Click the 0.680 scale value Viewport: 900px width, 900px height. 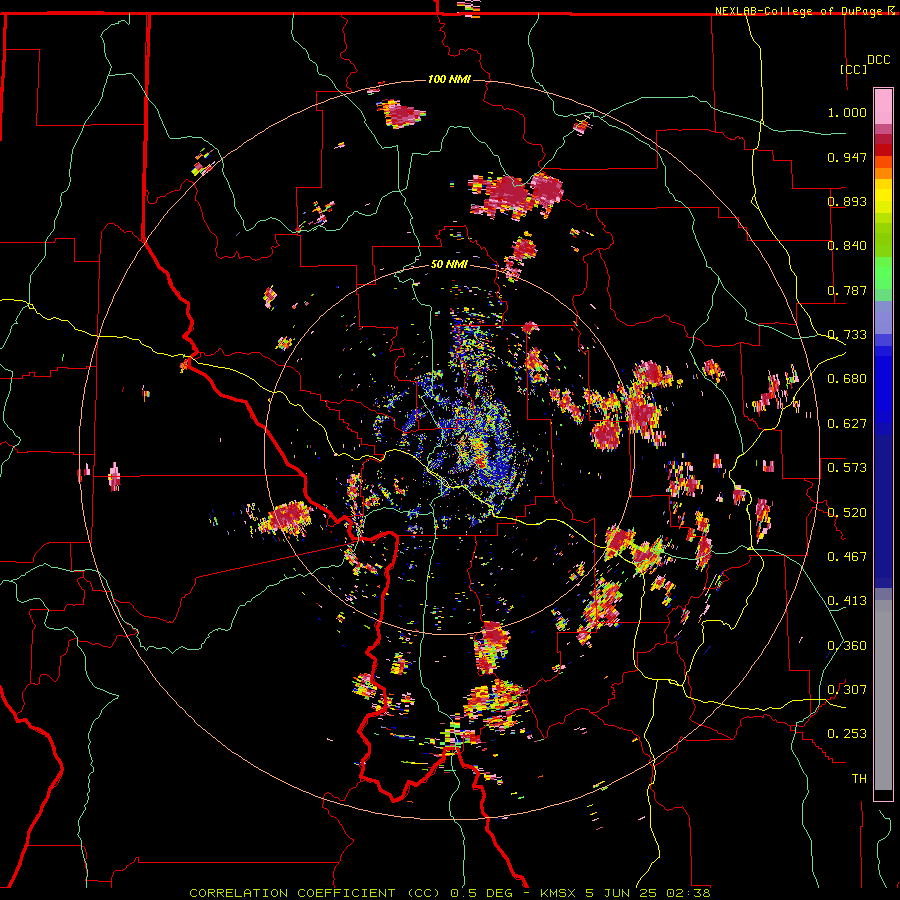847,379
